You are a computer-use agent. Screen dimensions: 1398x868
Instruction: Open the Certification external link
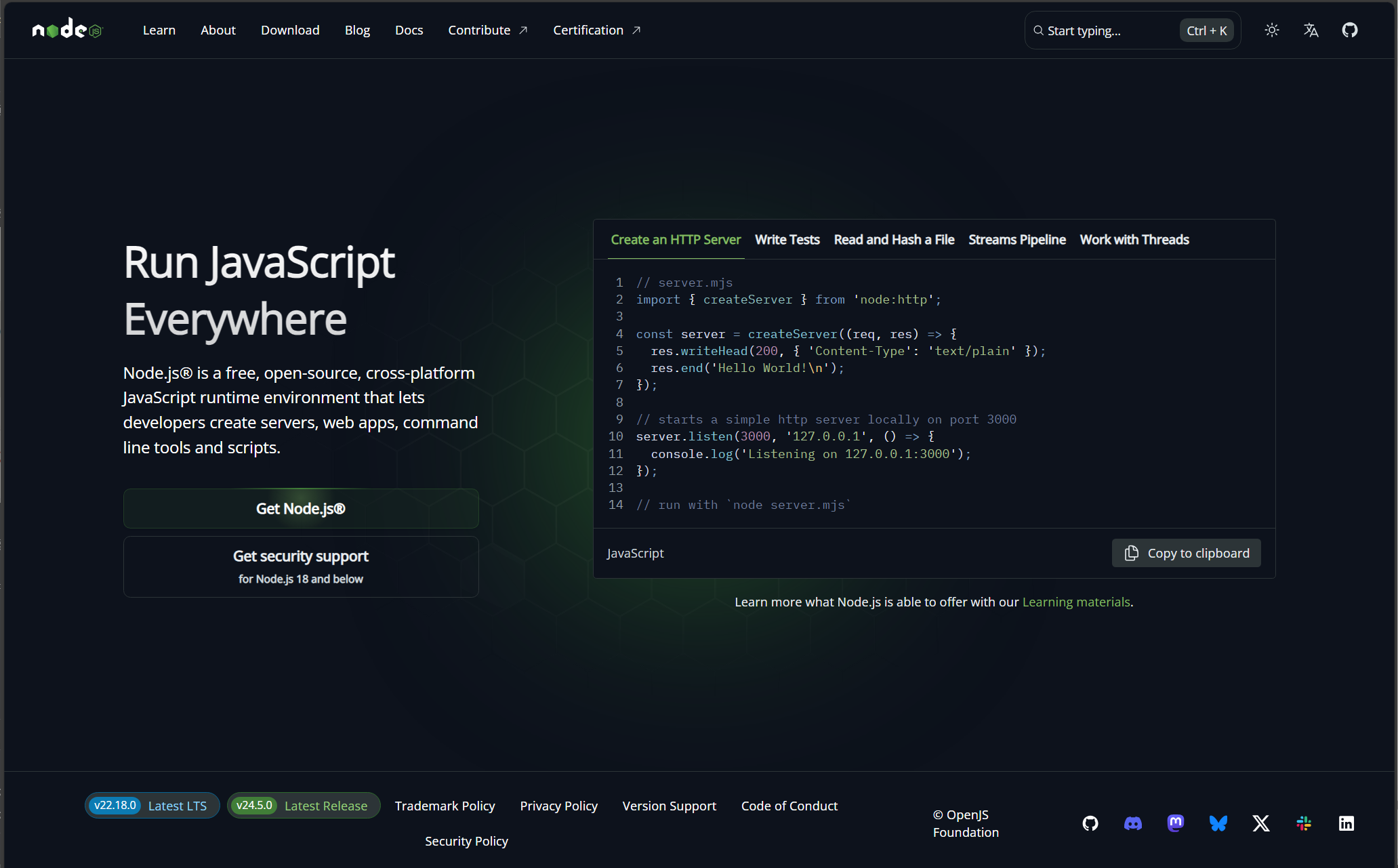[x=597, y=30]
